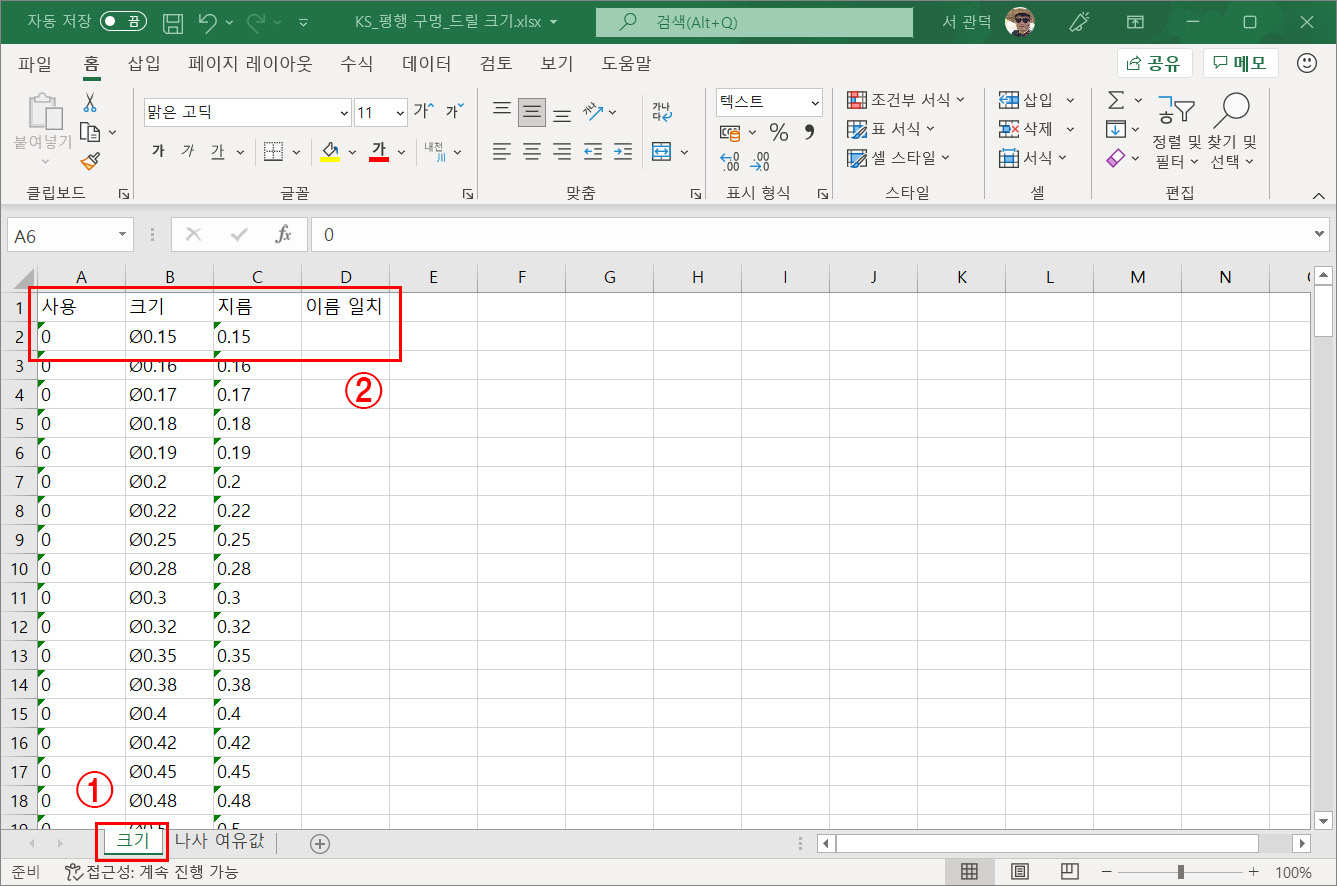Viewport: 1337px width, 886px height.
Task: Open the 조건부 서식 (conditional formatting) menu
Action: [x=905, y=100]
